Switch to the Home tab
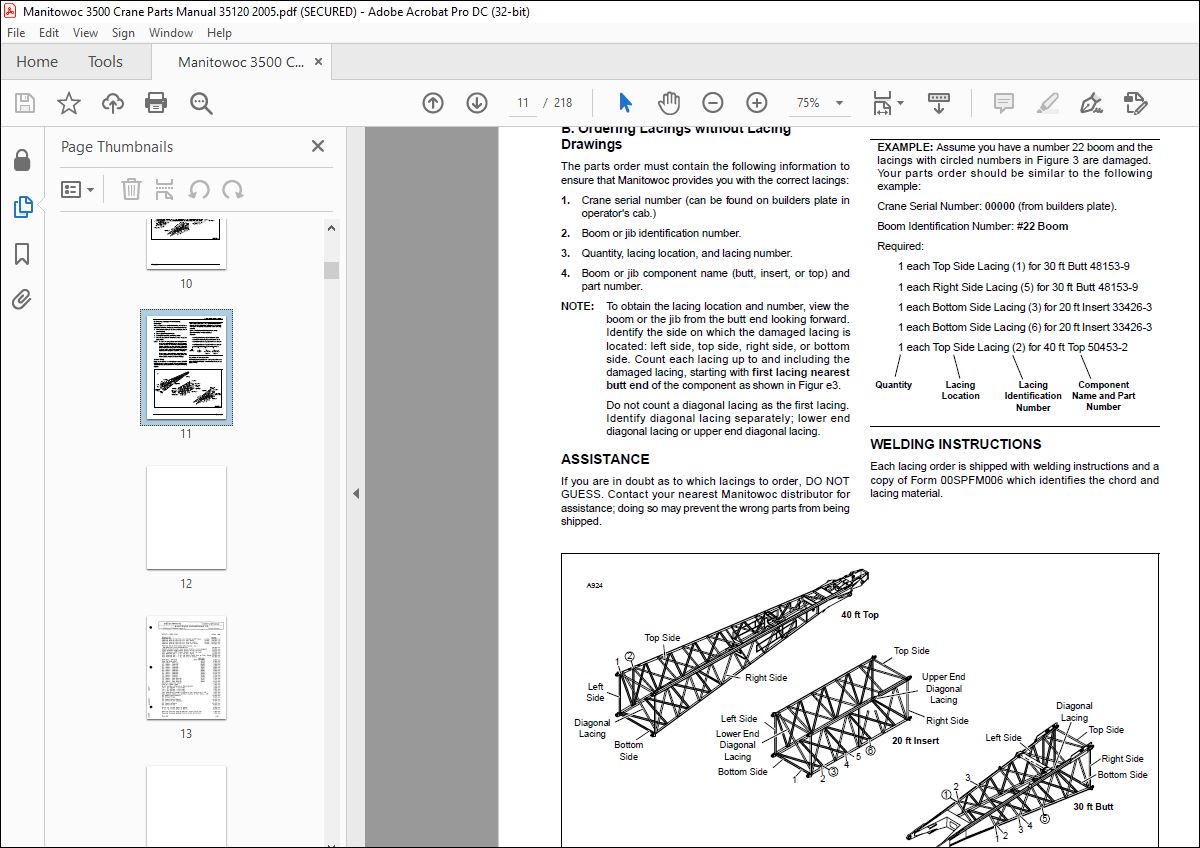The width and height of the screenshot is (1200, 848). [37, 62]
